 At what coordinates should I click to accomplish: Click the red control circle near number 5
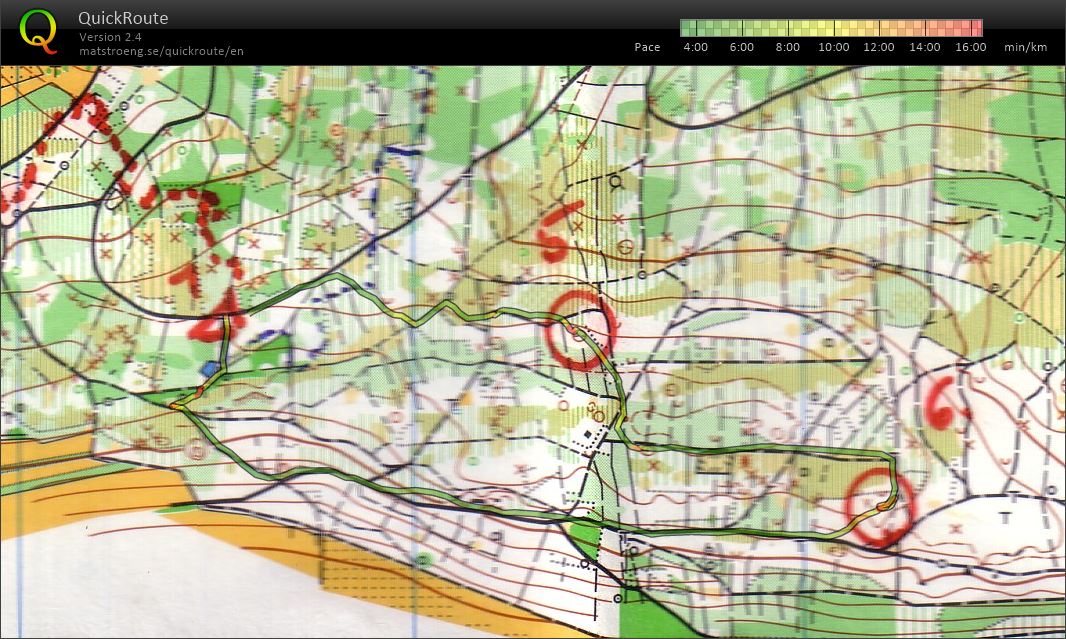pyautogui.click(x=583, y=331)
